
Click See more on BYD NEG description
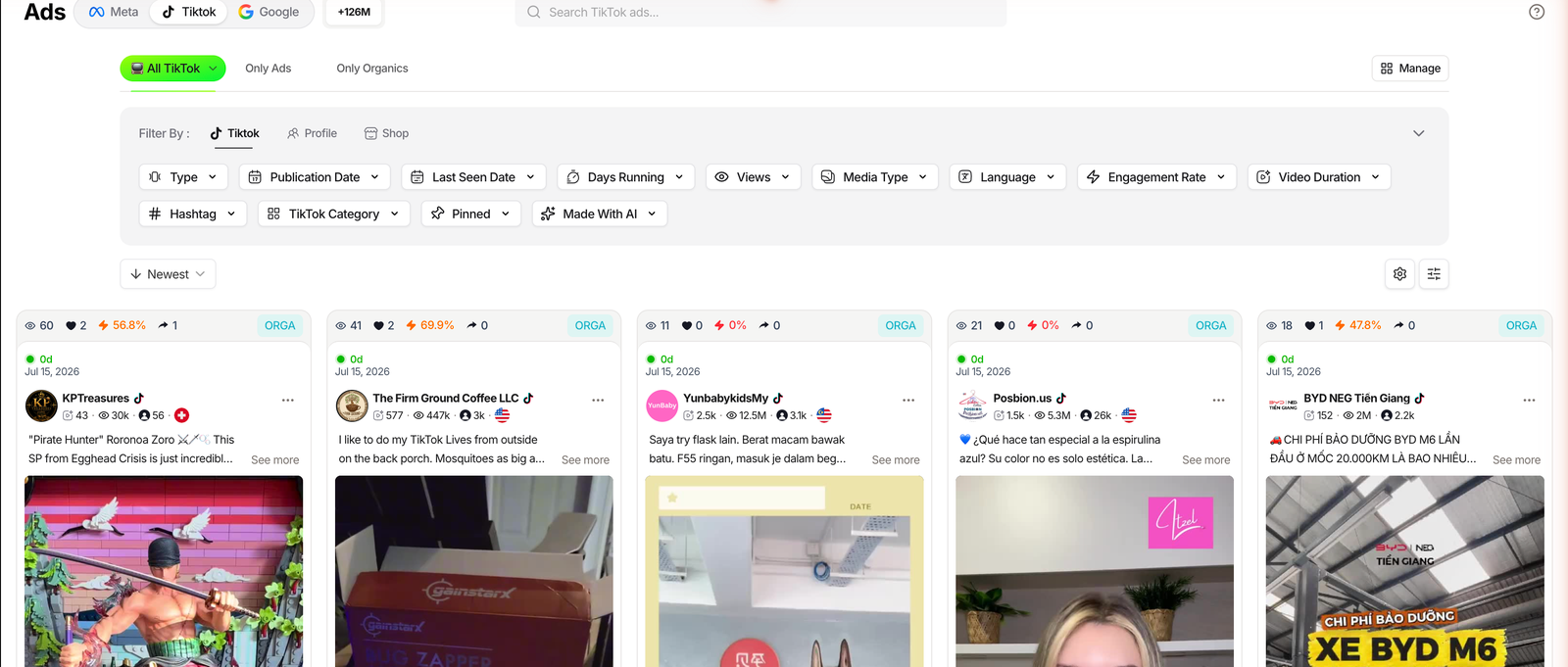(1516, 459)
